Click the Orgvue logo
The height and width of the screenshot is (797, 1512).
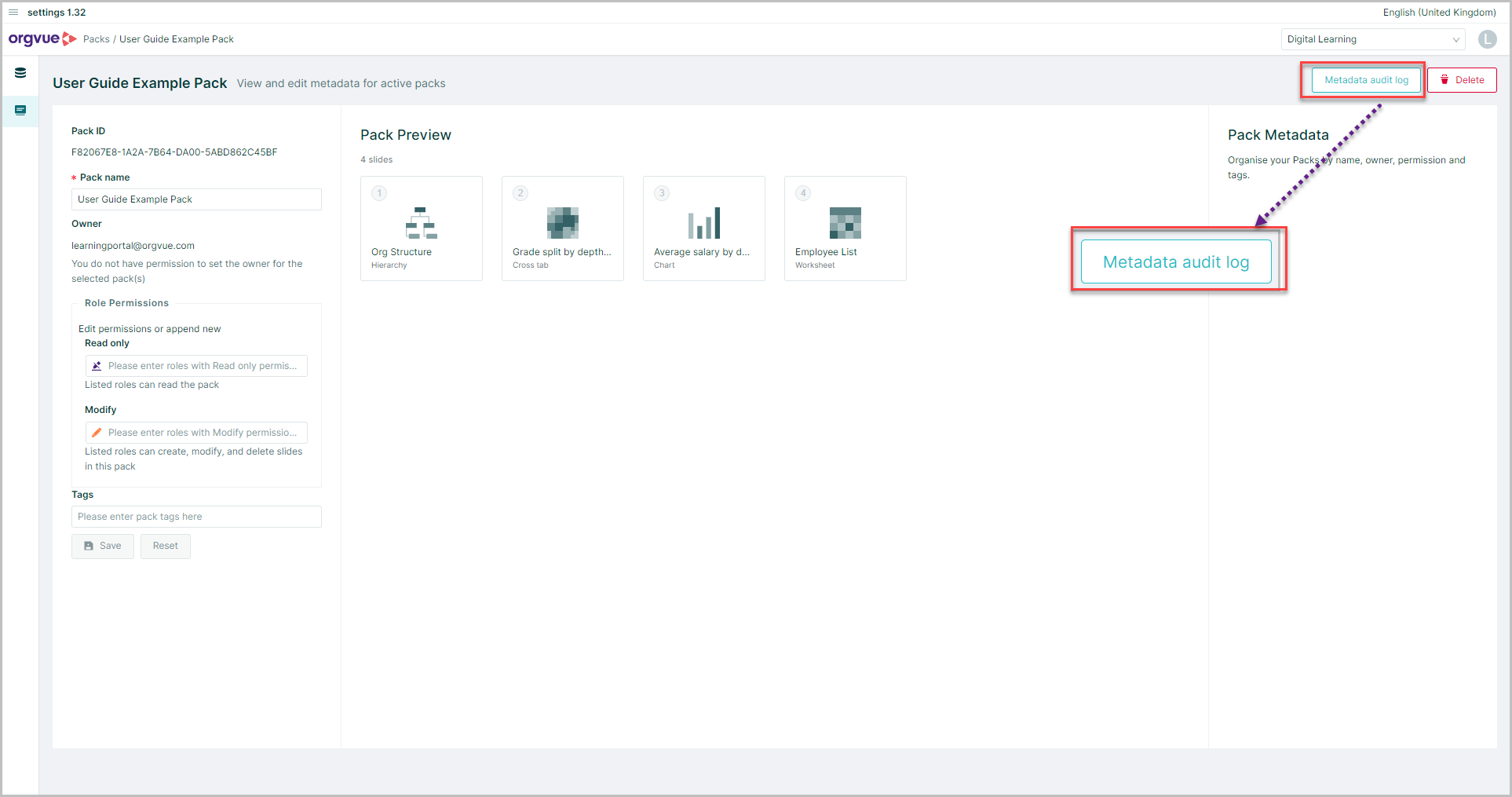coord(42,38)
